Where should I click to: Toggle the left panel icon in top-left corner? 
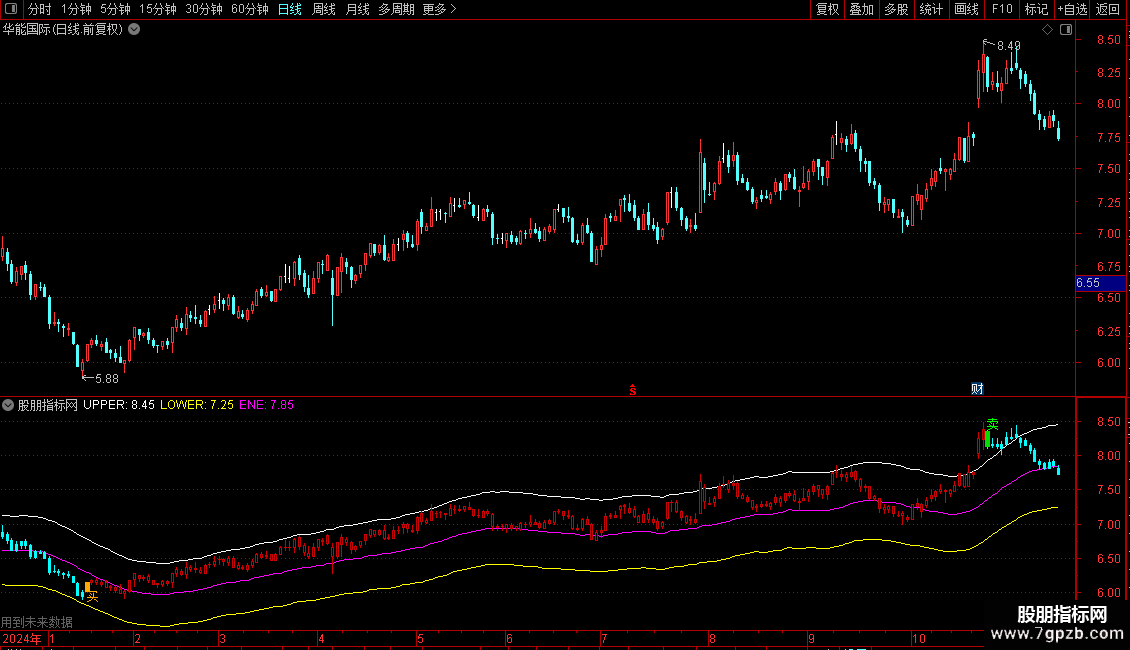pyautogui.click(x=10, y=9)
